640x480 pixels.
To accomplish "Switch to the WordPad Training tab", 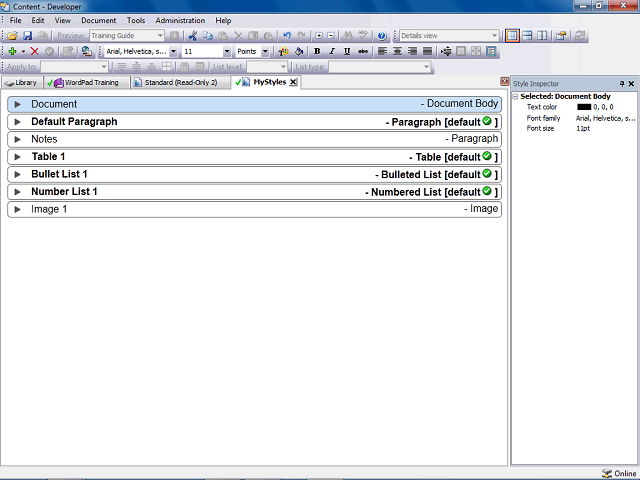I will click(x=86, y=82).
